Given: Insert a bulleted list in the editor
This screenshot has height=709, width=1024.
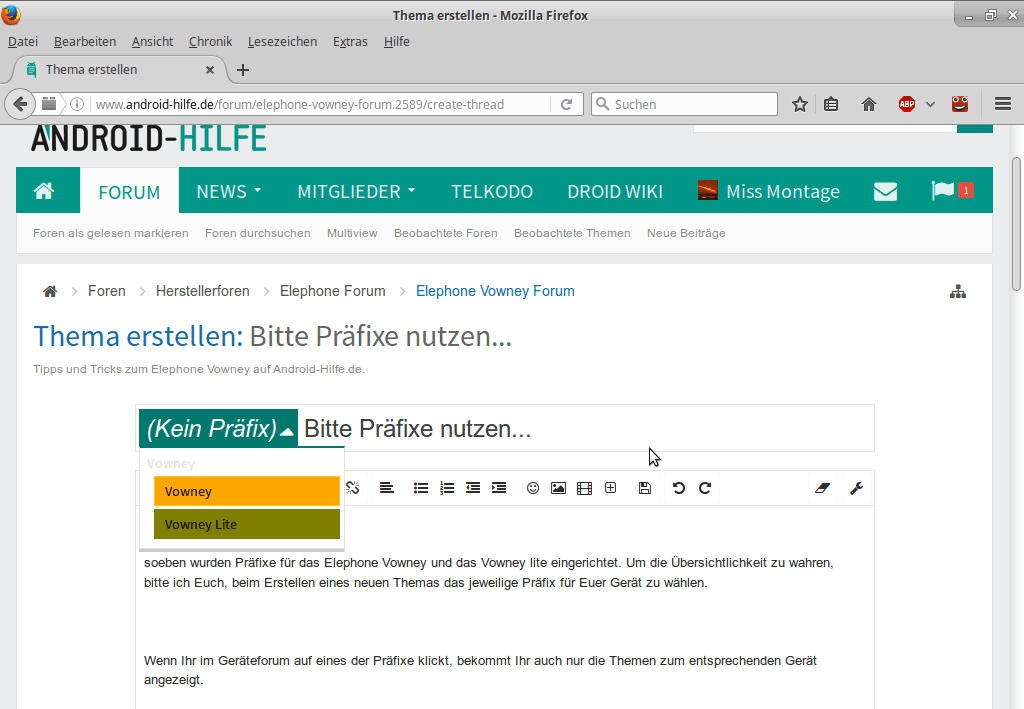Looking at the screenshot, I should click(421, 488).
